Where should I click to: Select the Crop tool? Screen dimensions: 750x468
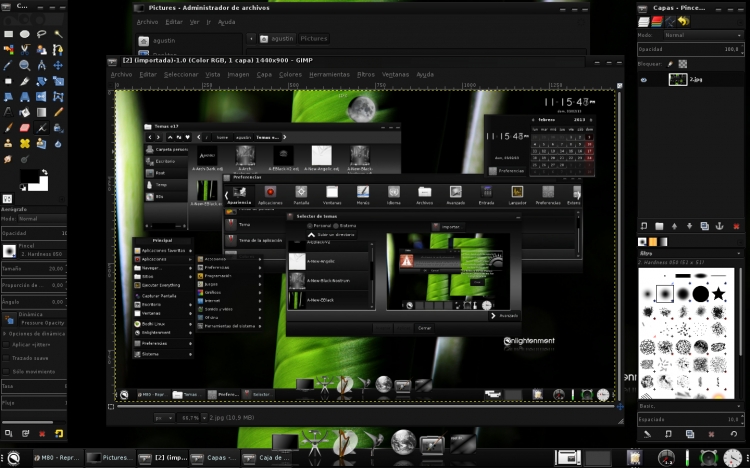coord(25,81)
